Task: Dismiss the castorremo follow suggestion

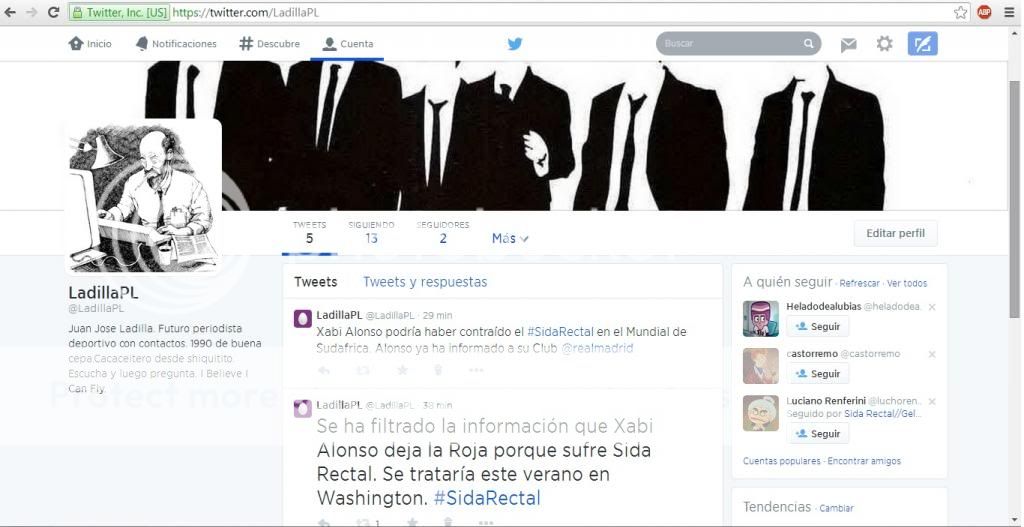Action: point(932,354)
